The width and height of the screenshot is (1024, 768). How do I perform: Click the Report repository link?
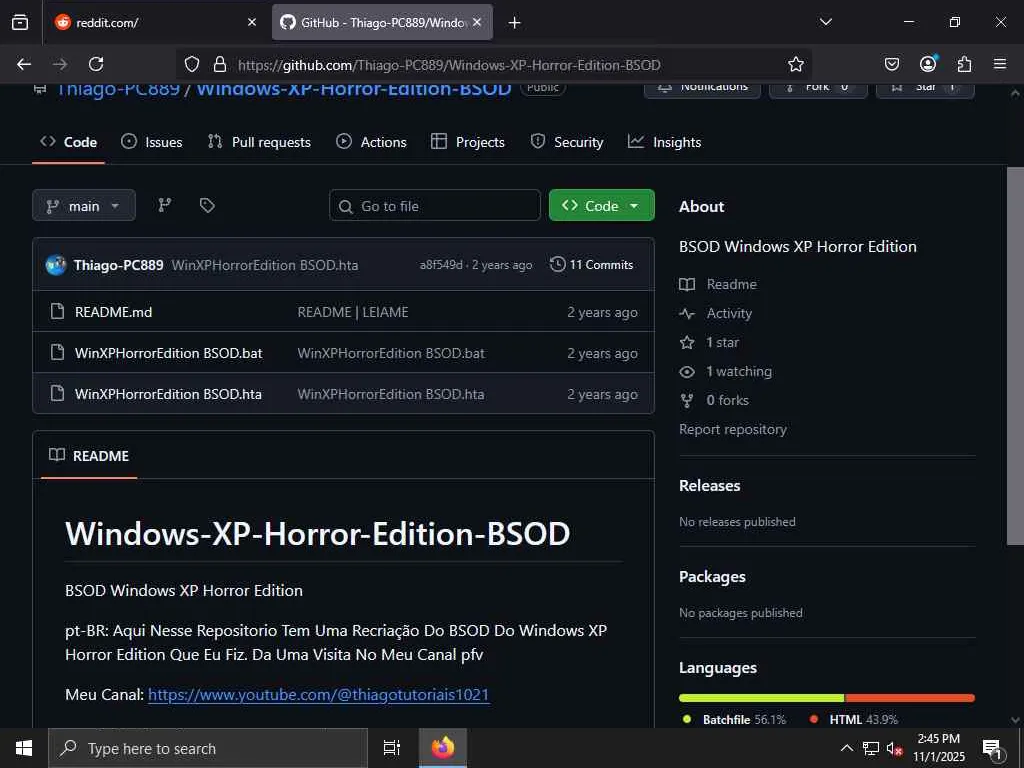733,429
